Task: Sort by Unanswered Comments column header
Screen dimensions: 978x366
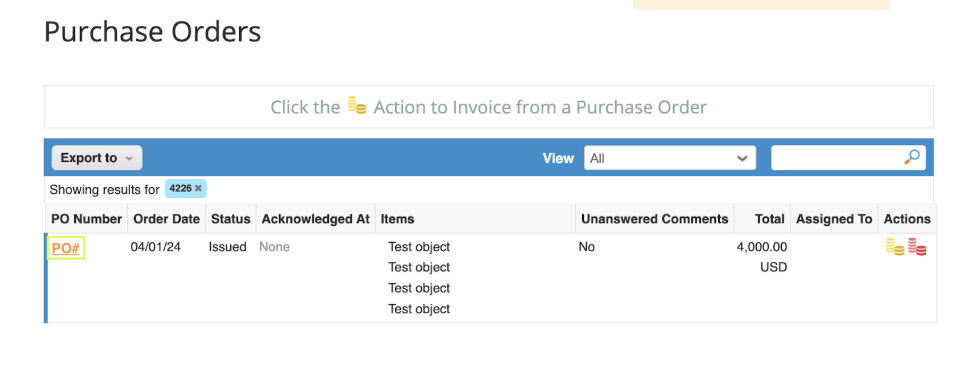Action: coord(654,219)
